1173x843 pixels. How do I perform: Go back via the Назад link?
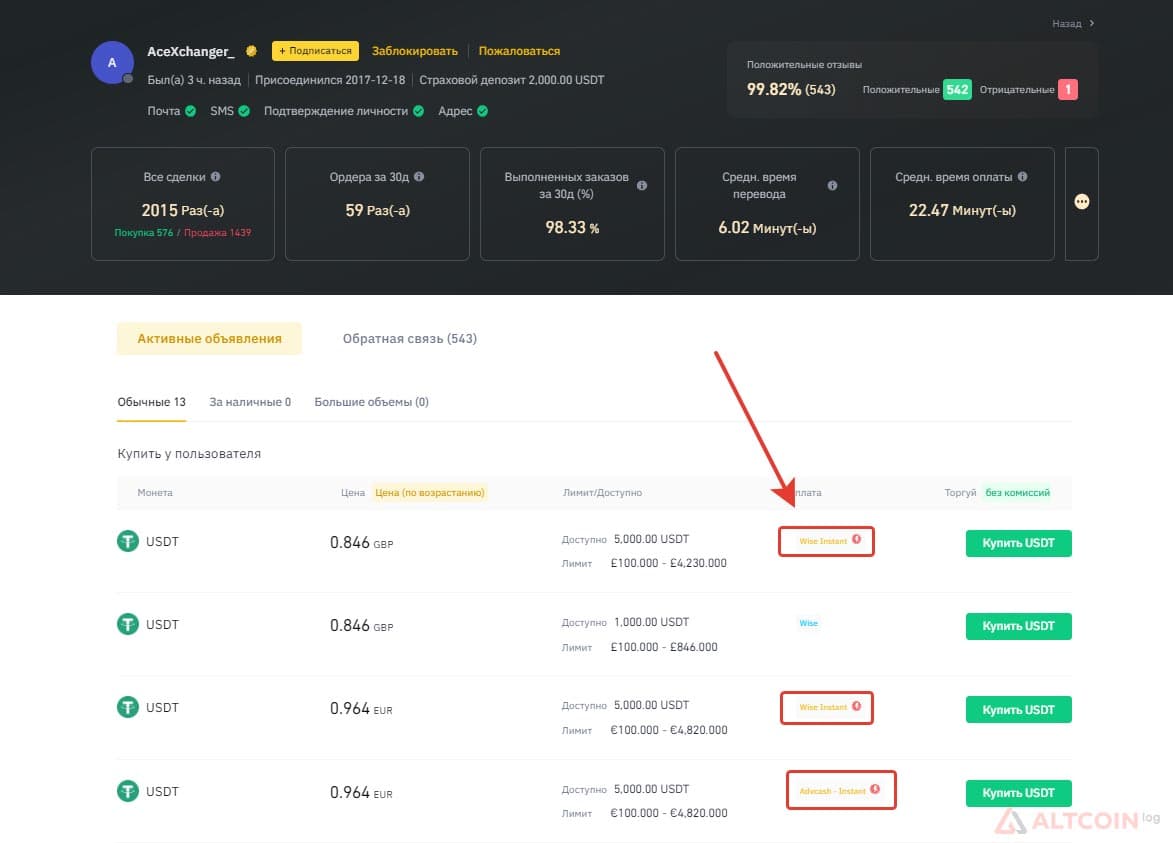pos(1067,24)
